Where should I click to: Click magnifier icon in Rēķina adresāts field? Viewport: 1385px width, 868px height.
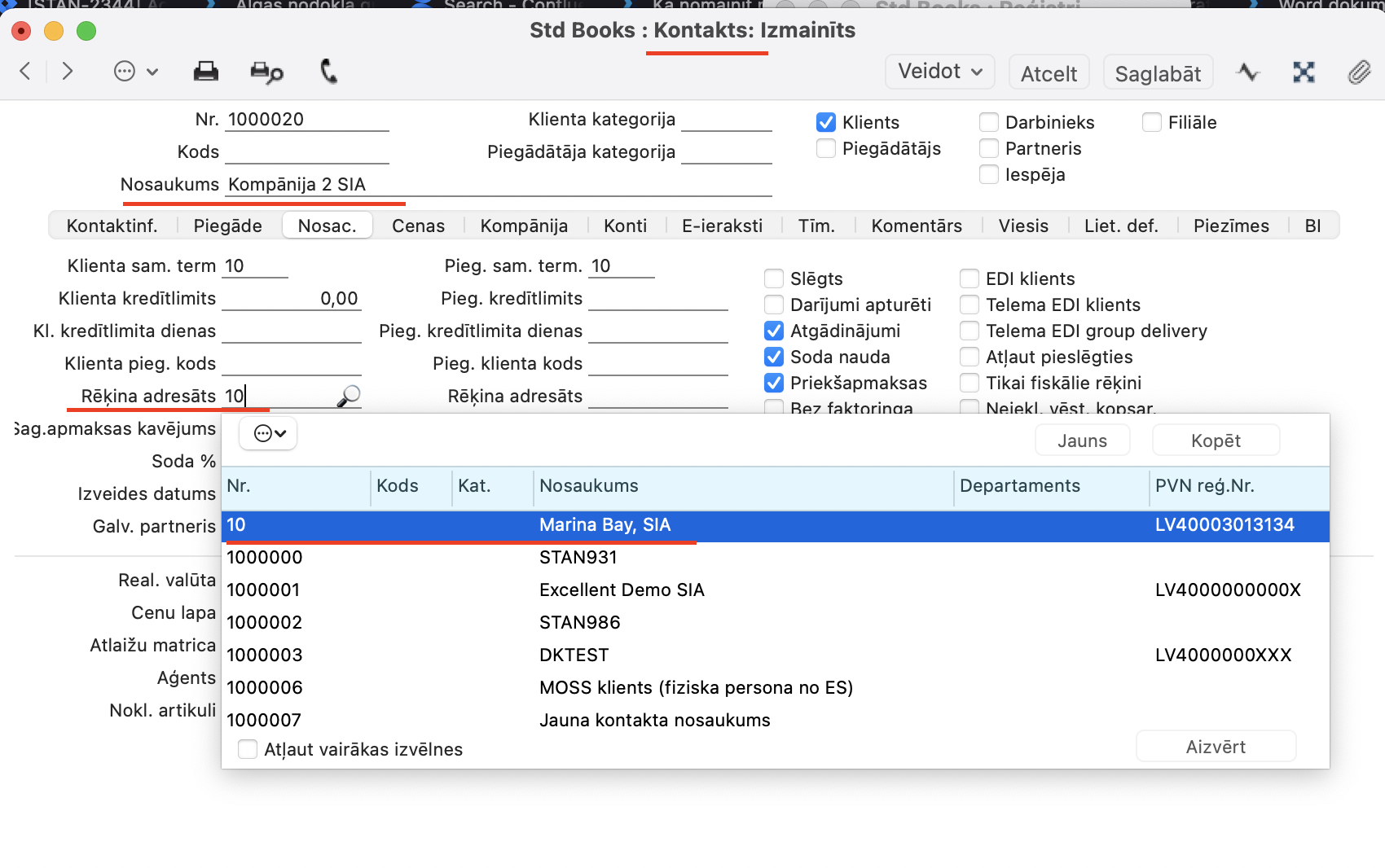[349, 397]
